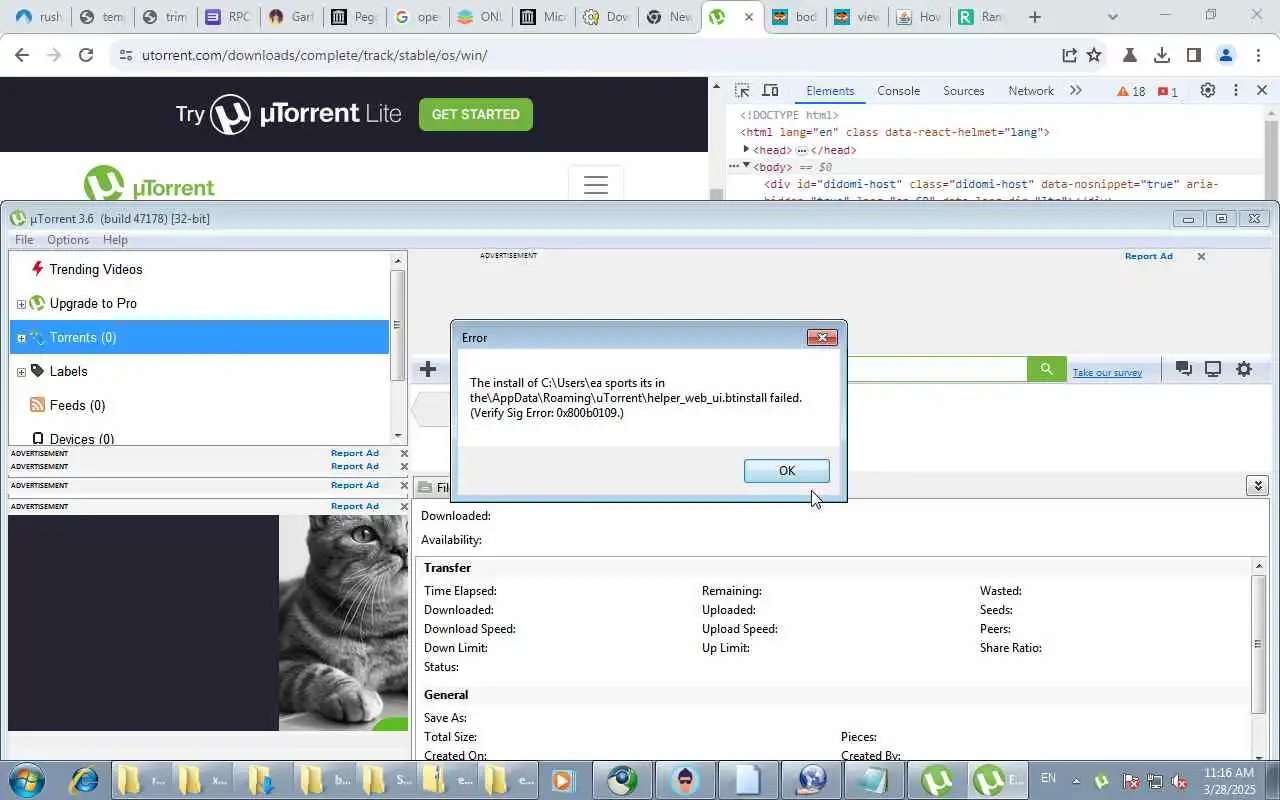1280x800 pixels.
Task: Click Chrome back navigation arrow
Action: tap(22, 55)
